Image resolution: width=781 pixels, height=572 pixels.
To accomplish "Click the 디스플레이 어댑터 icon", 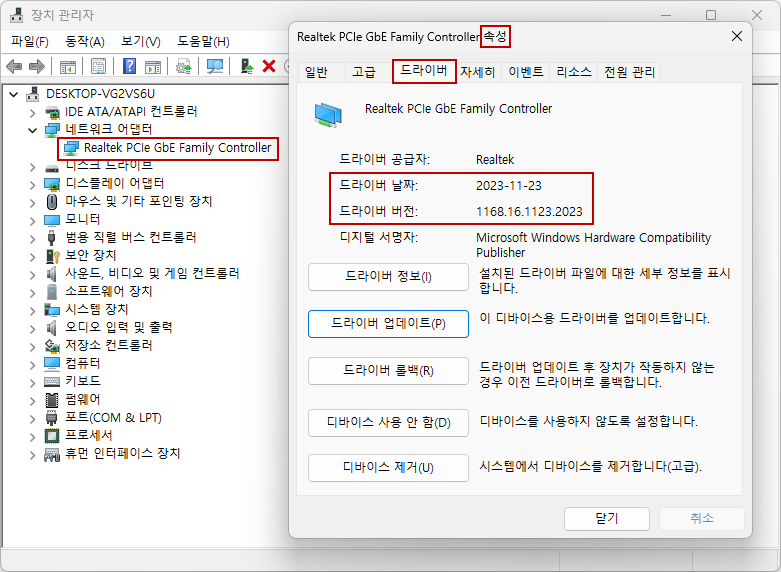I will tap(52, 184).
